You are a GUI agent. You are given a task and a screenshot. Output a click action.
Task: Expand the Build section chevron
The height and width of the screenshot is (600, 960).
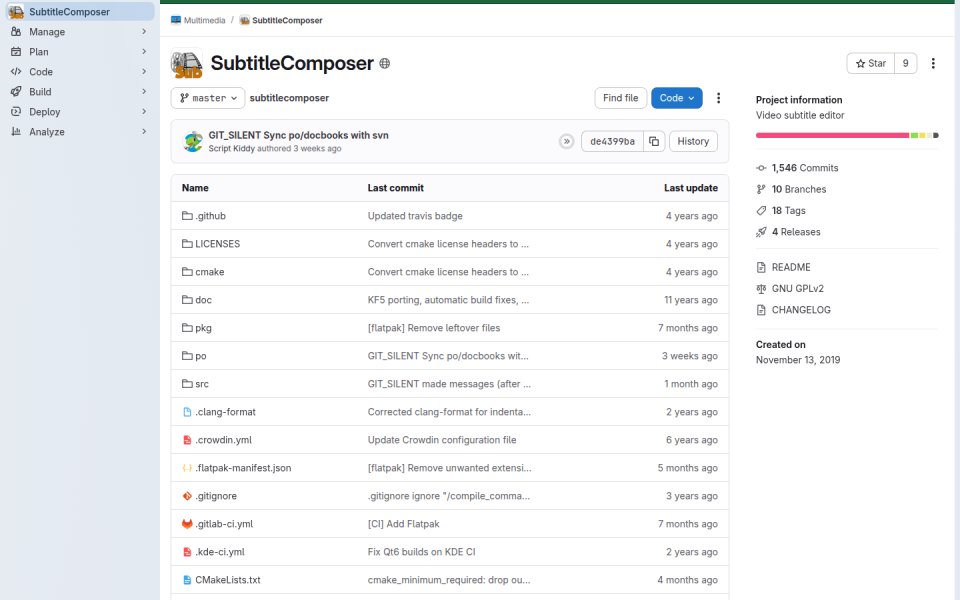[144, 92]
